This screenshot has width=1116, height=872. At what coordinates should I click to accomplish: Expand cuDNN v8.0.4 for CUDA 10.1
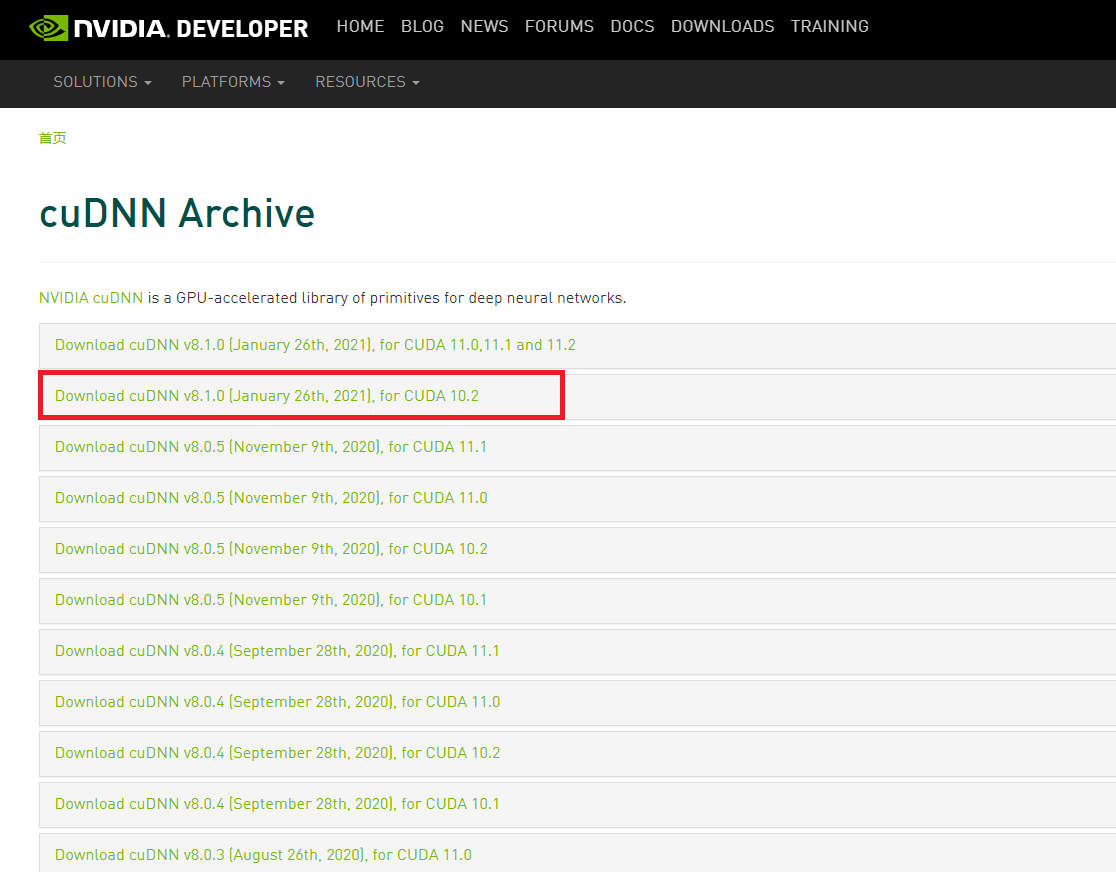click(277, 804)
